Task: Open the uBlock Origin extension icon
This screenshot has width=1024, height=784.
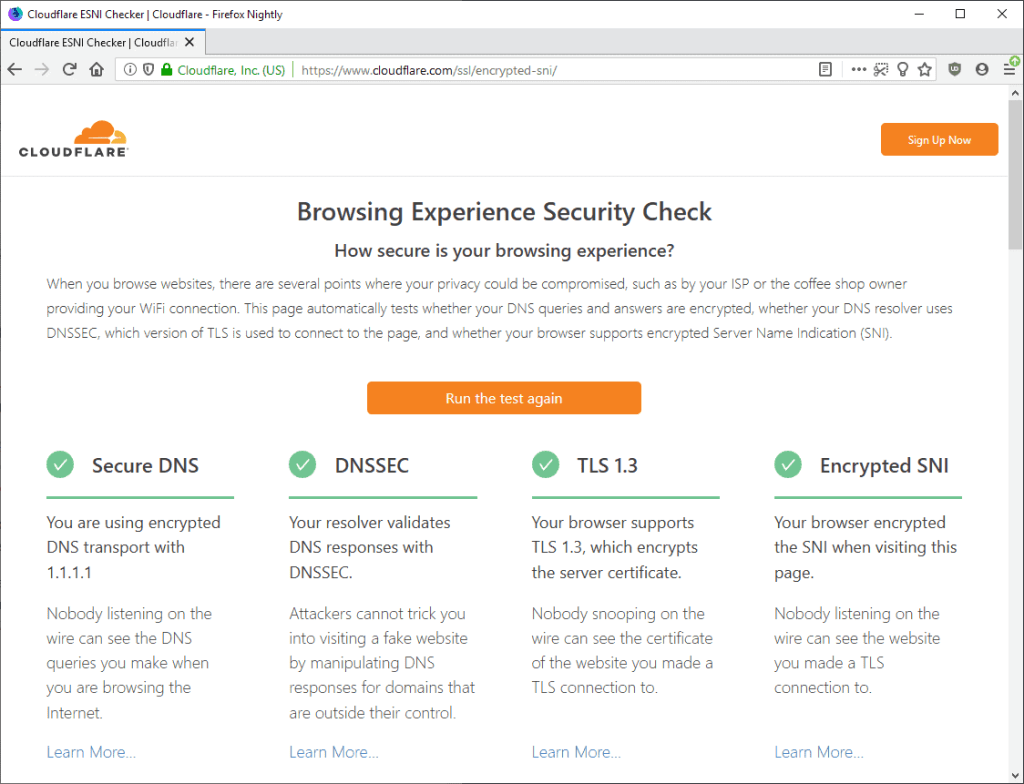Action: [954, 70]
